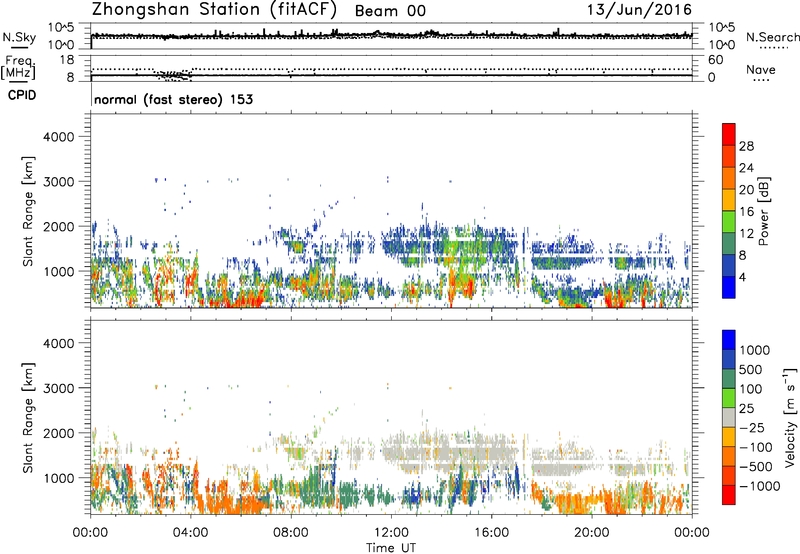Click the '12:00' time tick label
The height and width of the screenshot is (554, 800).
pyautogui.click(x=391, y=533)
